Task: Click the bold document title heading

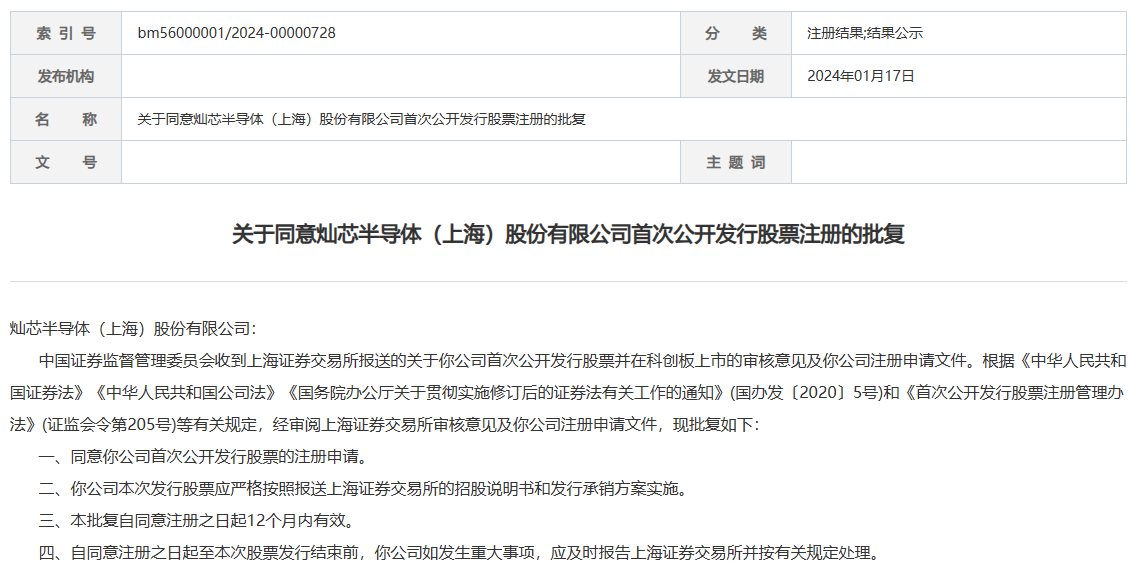Action: coord(569,234)
